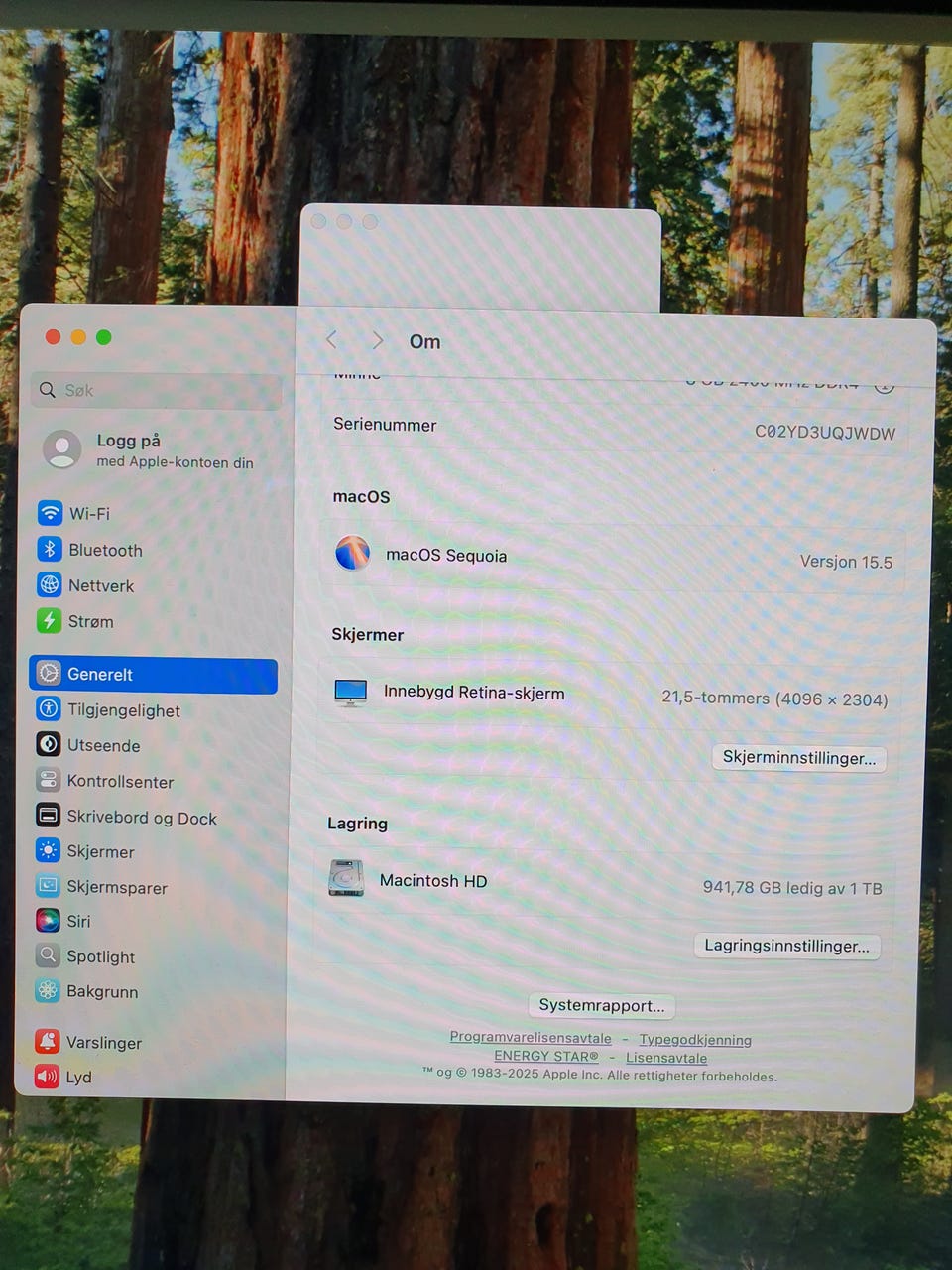Open the Siri icon in sidebar
This screenshot has width=952, height=1270.
pos(48,920)
